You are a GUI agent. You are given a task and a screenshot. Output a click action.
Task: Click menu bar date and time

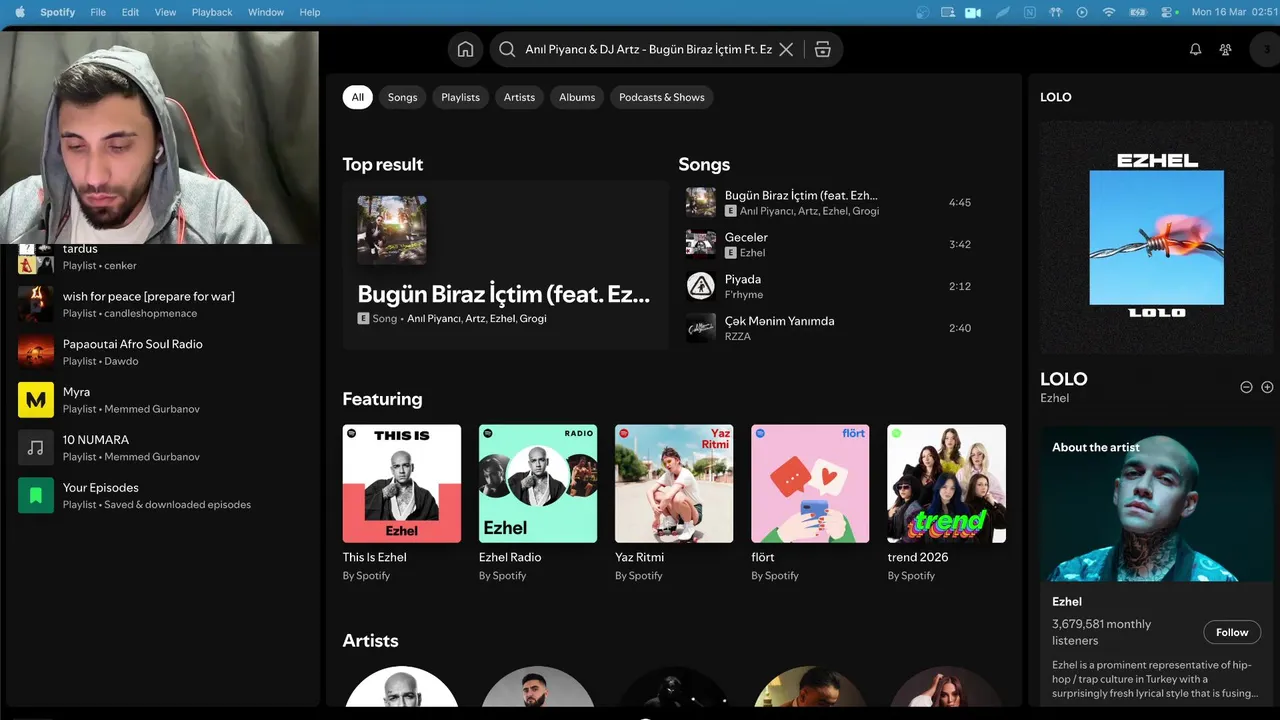(x=1234, y=12)
